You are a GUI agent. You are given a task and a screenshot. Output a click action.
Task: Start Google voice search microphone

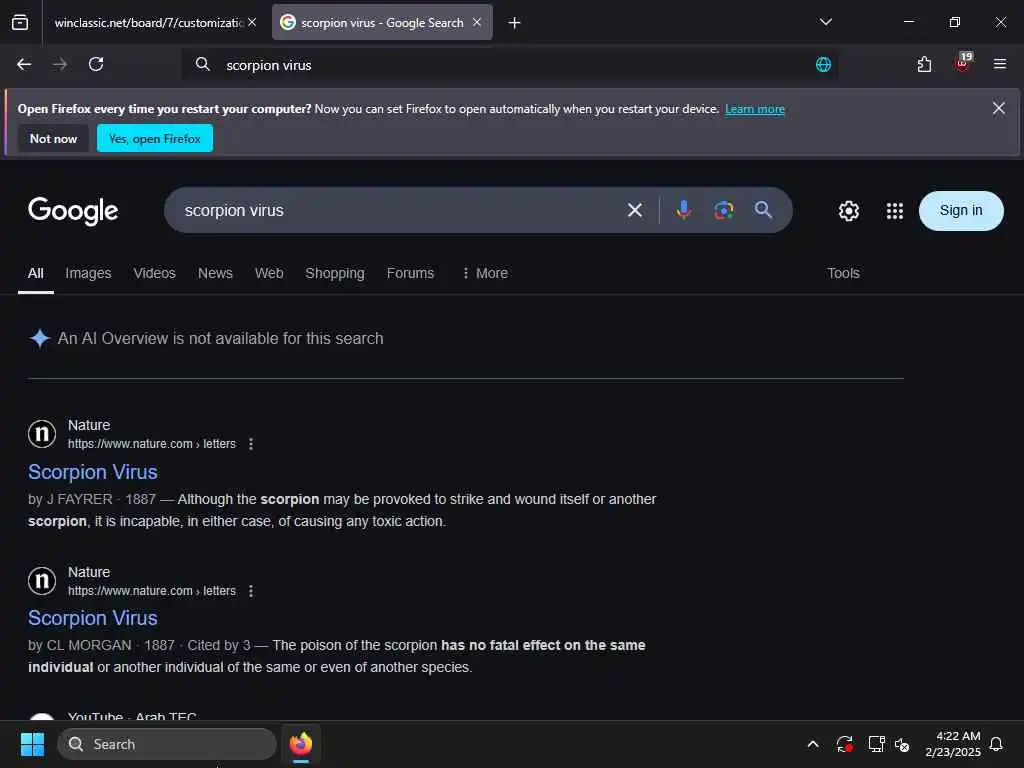(x=684, y=210)
